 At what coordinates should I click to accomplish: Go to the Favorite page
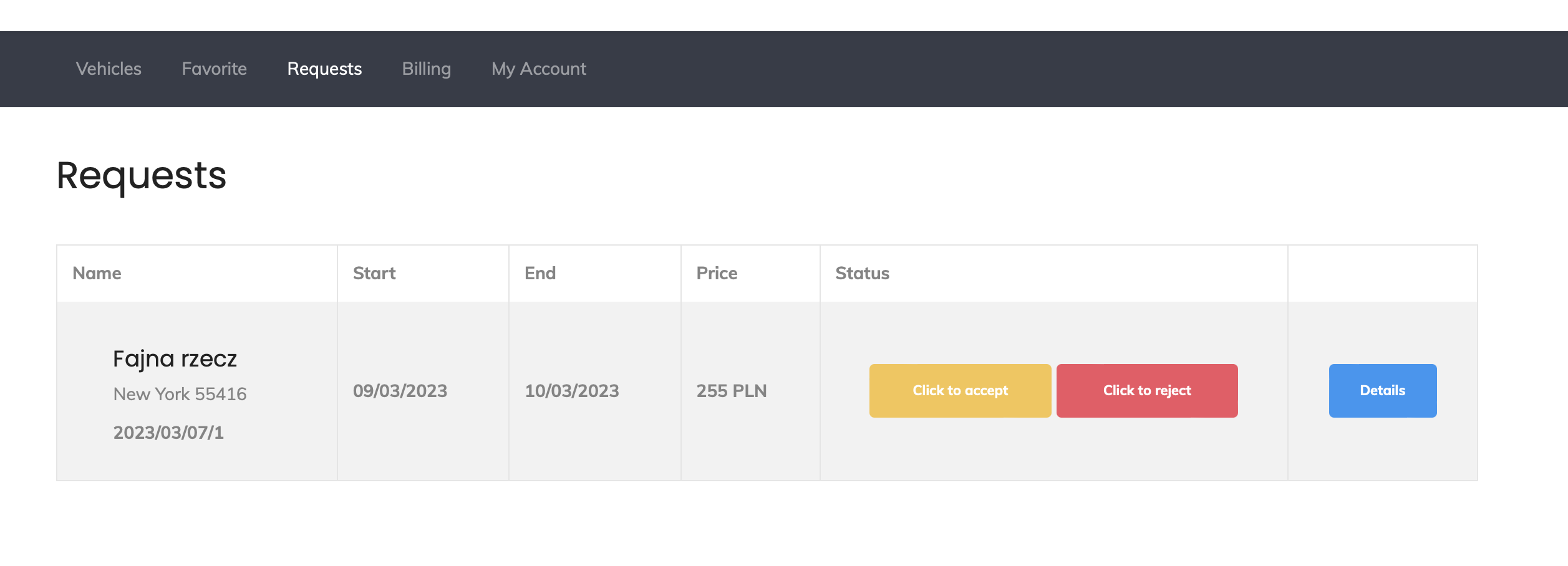pos(214,69)
